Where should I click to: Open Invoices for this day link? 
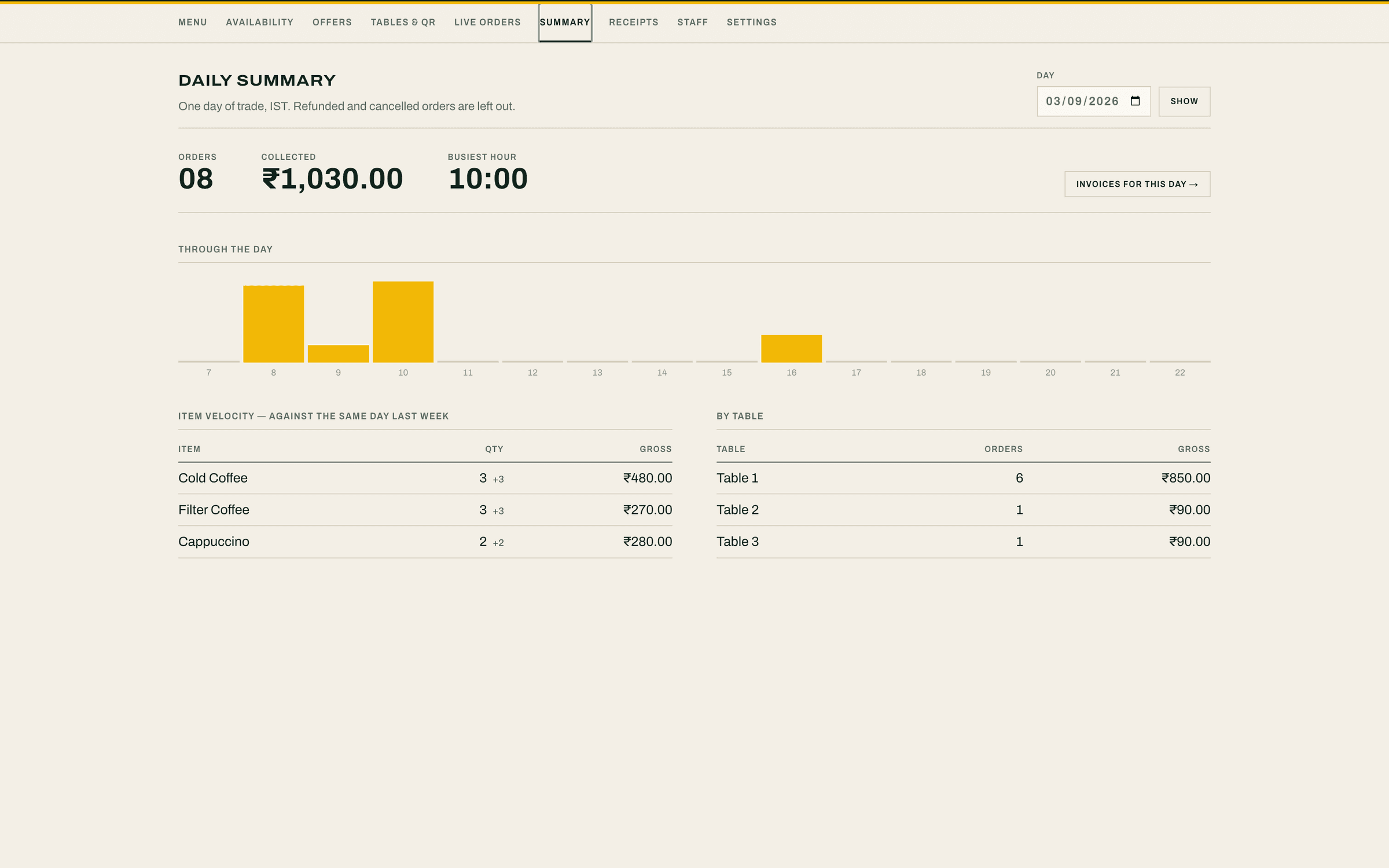click(1137, 184)
